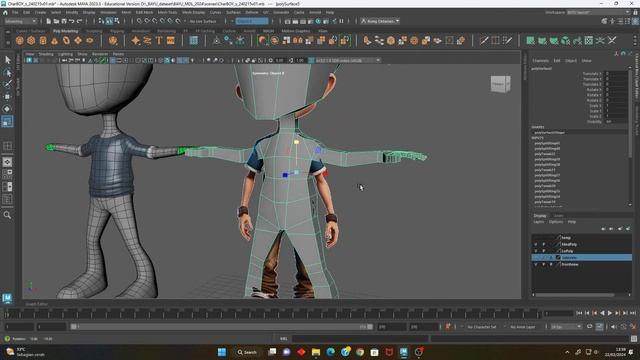Play the timeline forward
Screen dimensions: 640x360
click(x=610, y=313)
